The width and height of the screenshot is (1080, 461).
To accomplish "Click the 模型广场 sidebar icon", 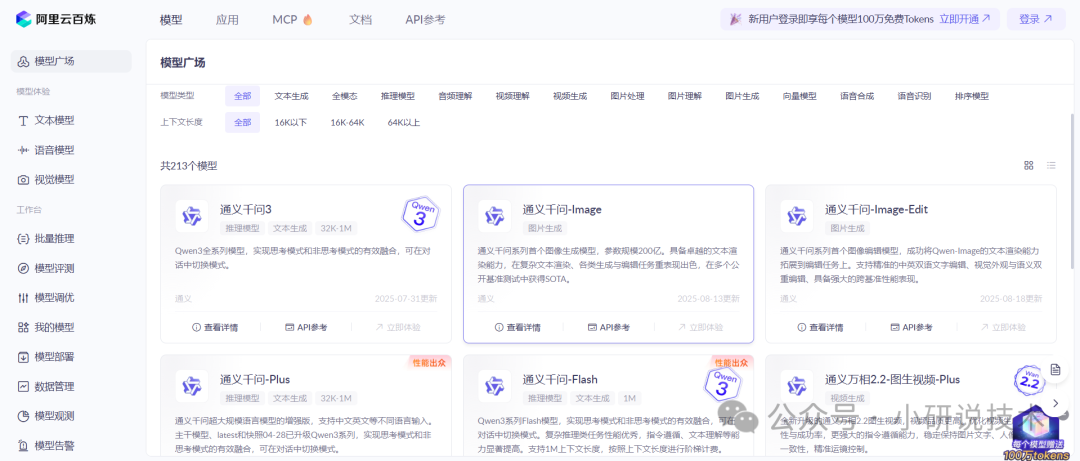I will pos(23,61).
